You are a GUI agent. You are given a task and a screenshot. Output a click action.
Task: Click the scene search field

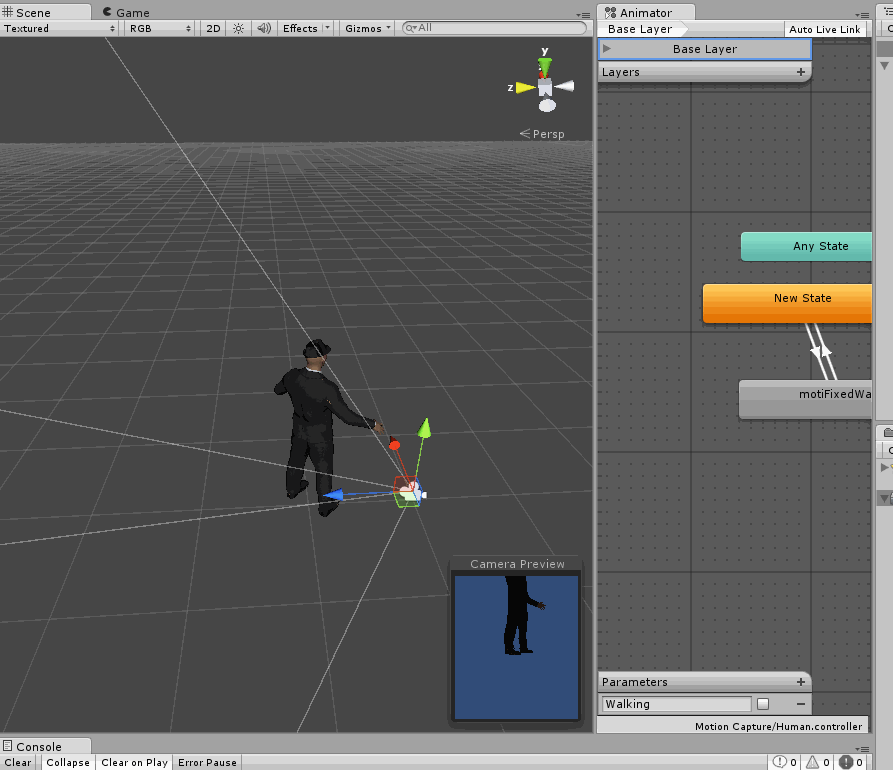coord(494,28)
